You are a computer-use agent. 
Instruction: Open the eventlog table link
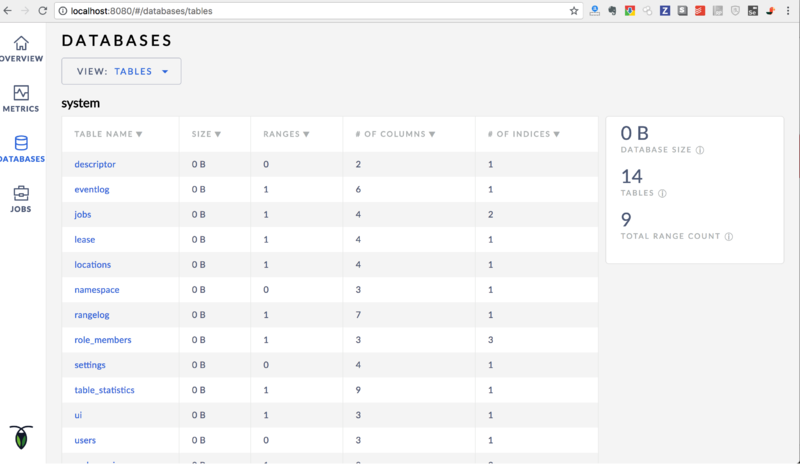click(92, 189)
